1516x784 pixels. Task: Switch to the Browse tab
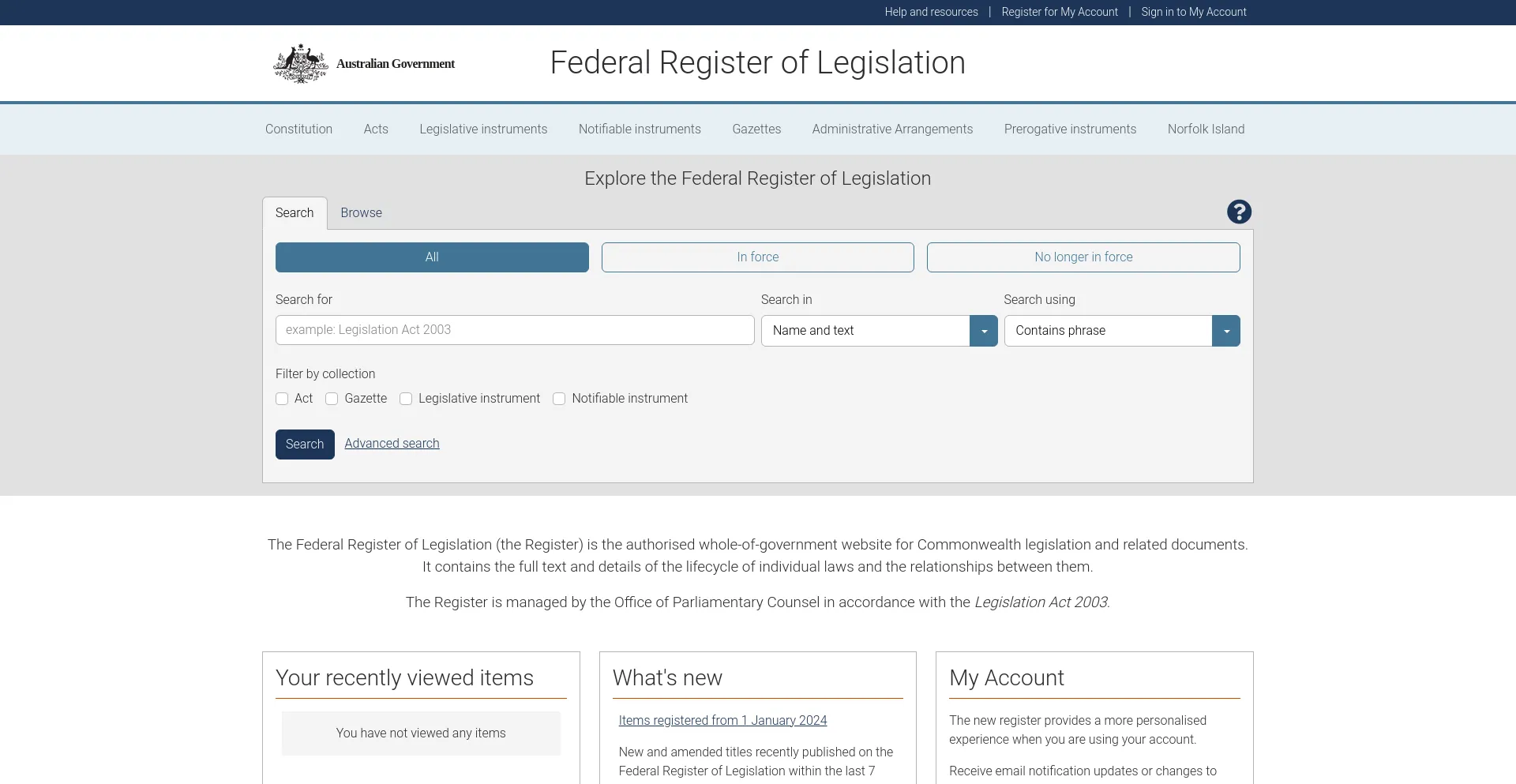pyautogui.click(x=362, y=213)
